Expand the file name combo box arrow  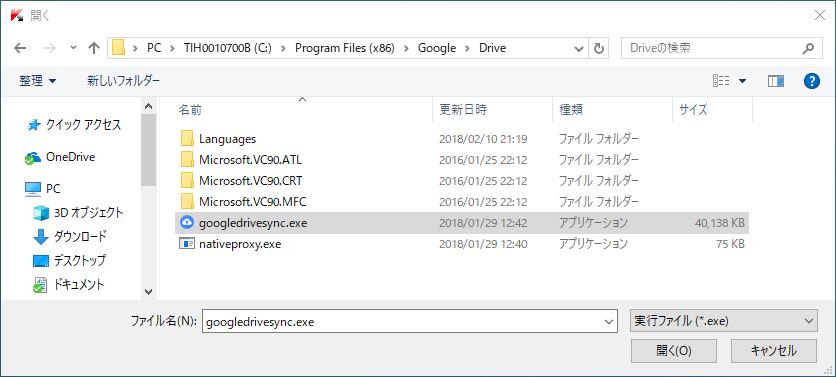pos(610,322)
